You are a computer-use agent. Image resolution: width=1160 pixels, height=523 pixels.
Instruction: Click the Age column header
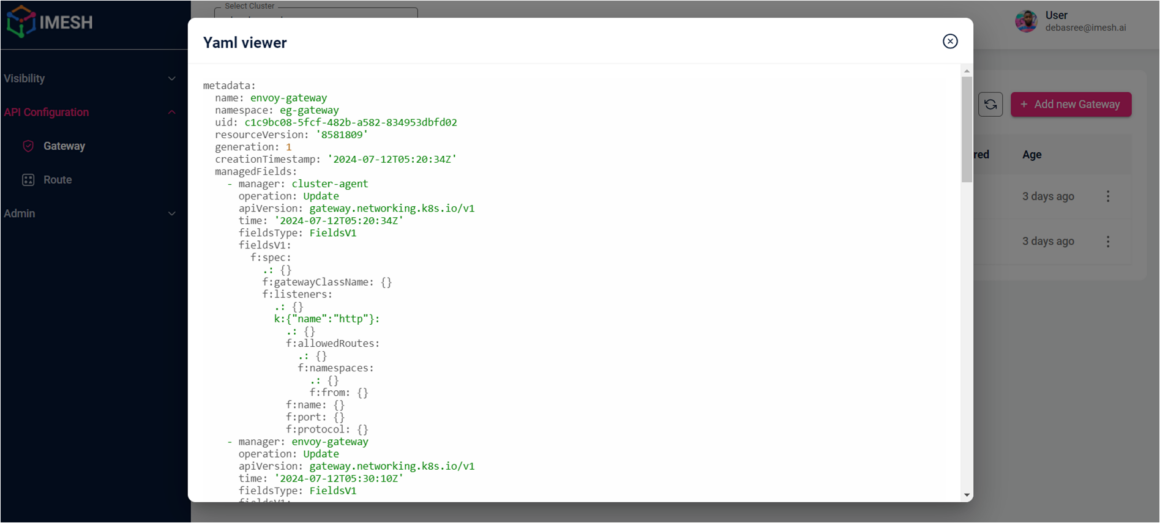tap(1032, 155)
